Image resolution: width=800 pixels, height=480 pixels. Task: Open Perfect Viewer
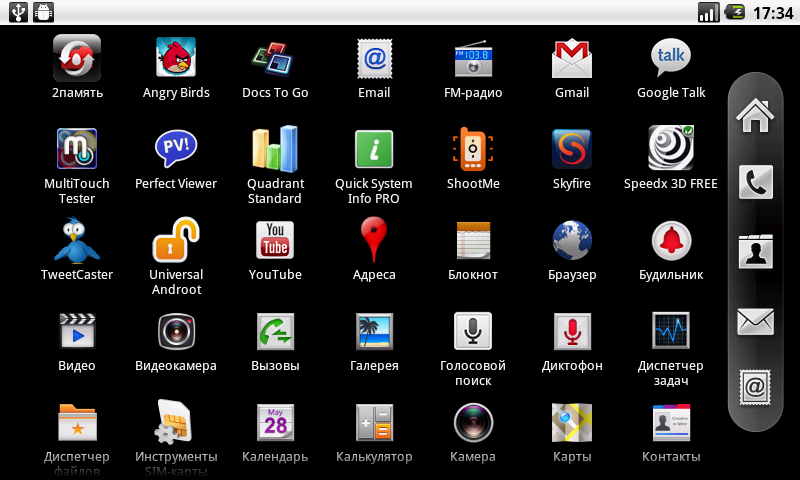176,148
